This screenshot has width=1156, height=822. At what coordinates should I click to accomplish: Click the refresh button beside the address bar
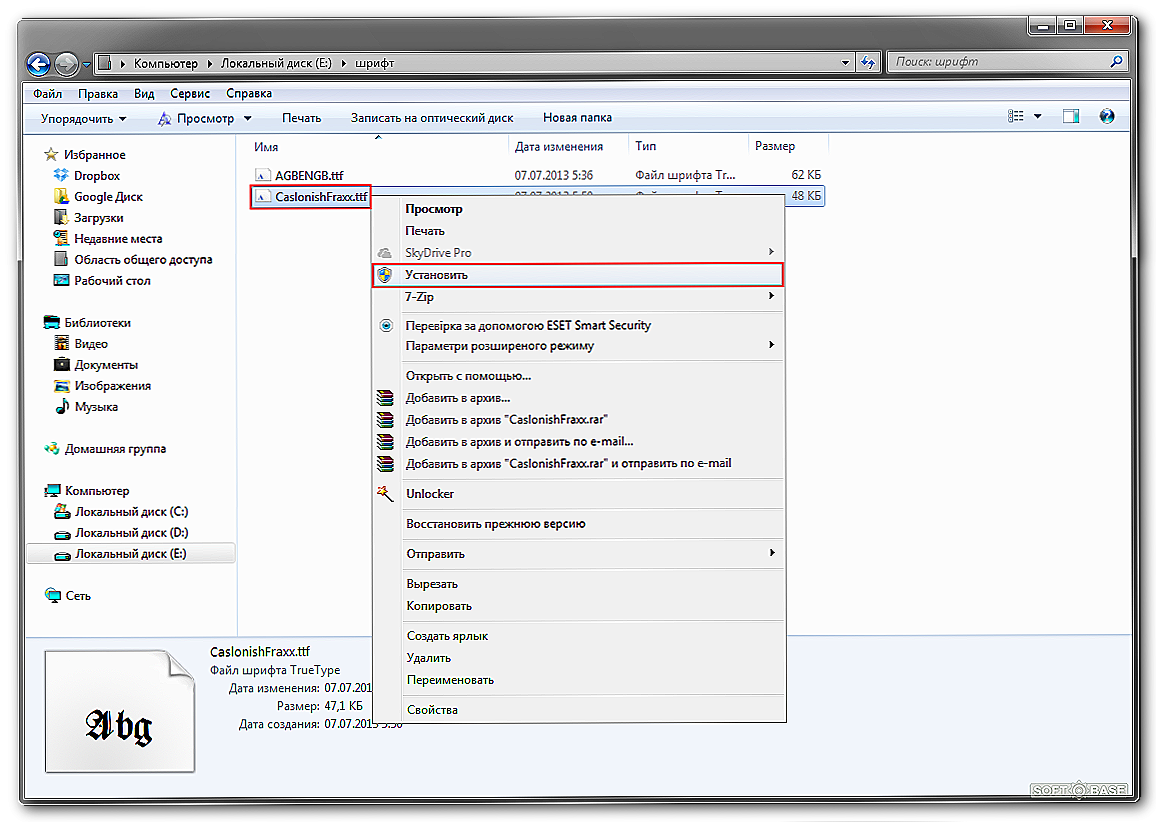[868, 63]
